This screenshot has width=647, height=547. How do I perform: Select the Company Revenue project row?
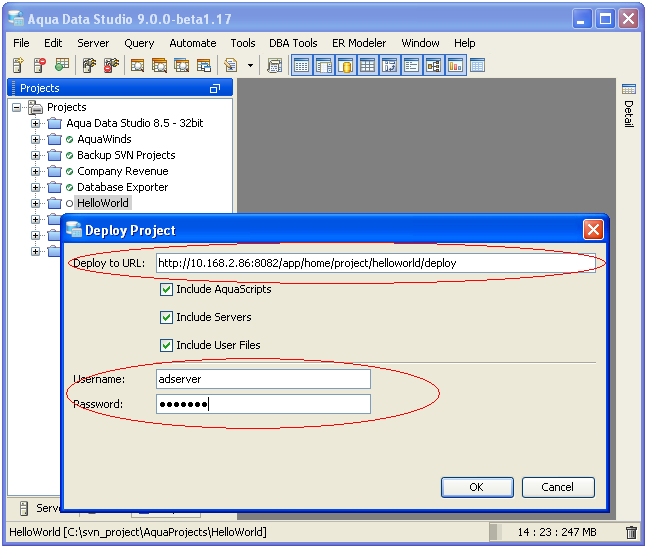pos(123,171)
